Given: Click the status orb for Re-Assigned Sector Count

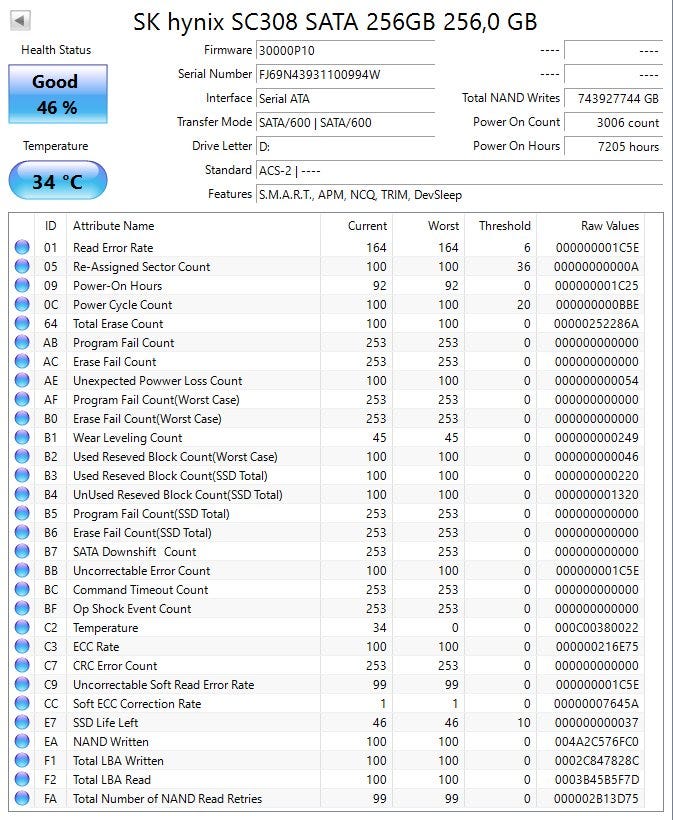Looking at the screenshot, I should coord(22,266).
